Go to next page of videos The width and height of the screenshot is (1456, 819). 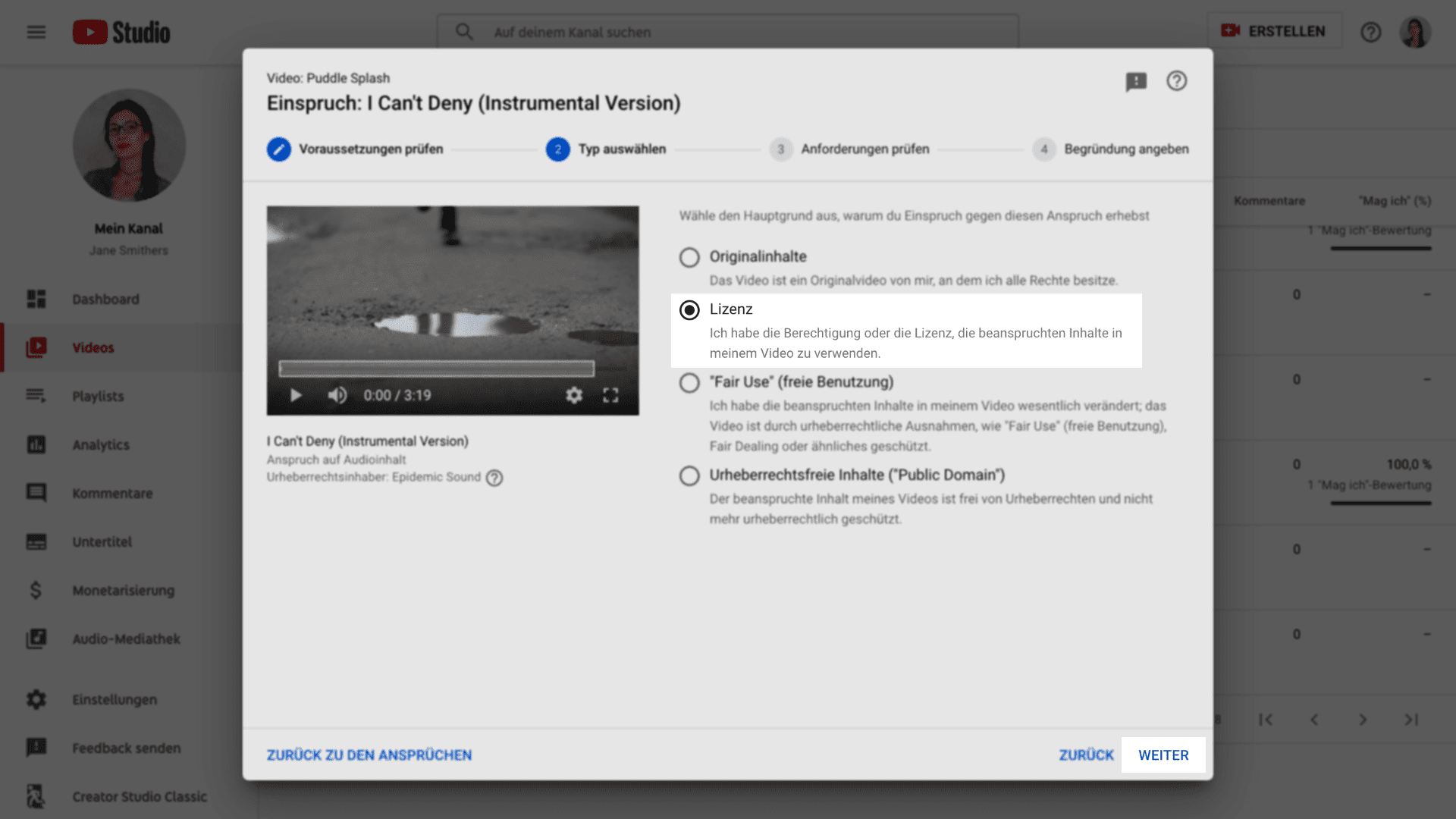click(x=1363, y=720)
